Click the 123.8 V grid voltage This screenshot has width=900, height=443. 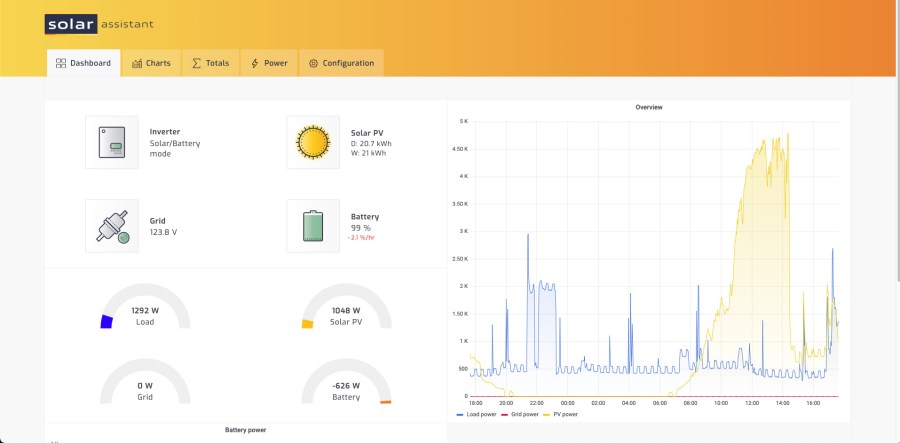pyautogui.click(x=164, y=232)
